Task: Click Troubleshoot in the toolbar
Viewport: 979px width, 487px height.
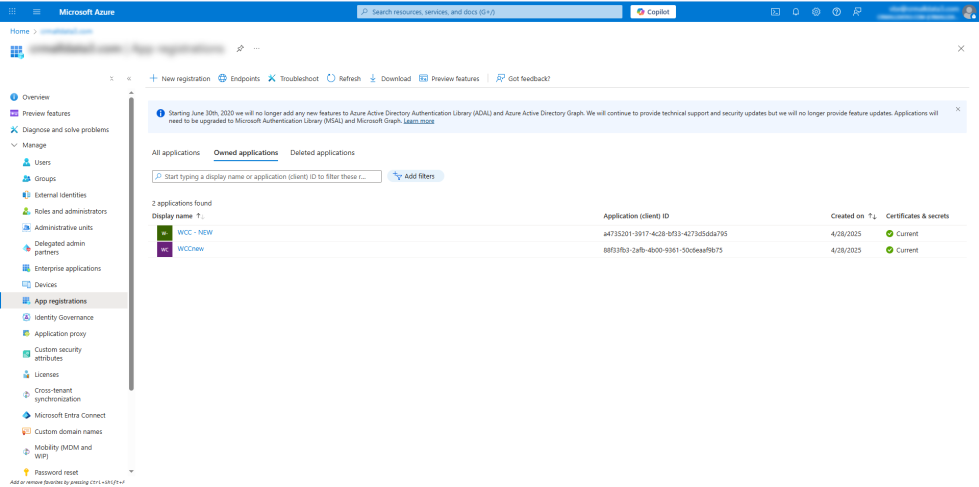Action: coord(293,79)
